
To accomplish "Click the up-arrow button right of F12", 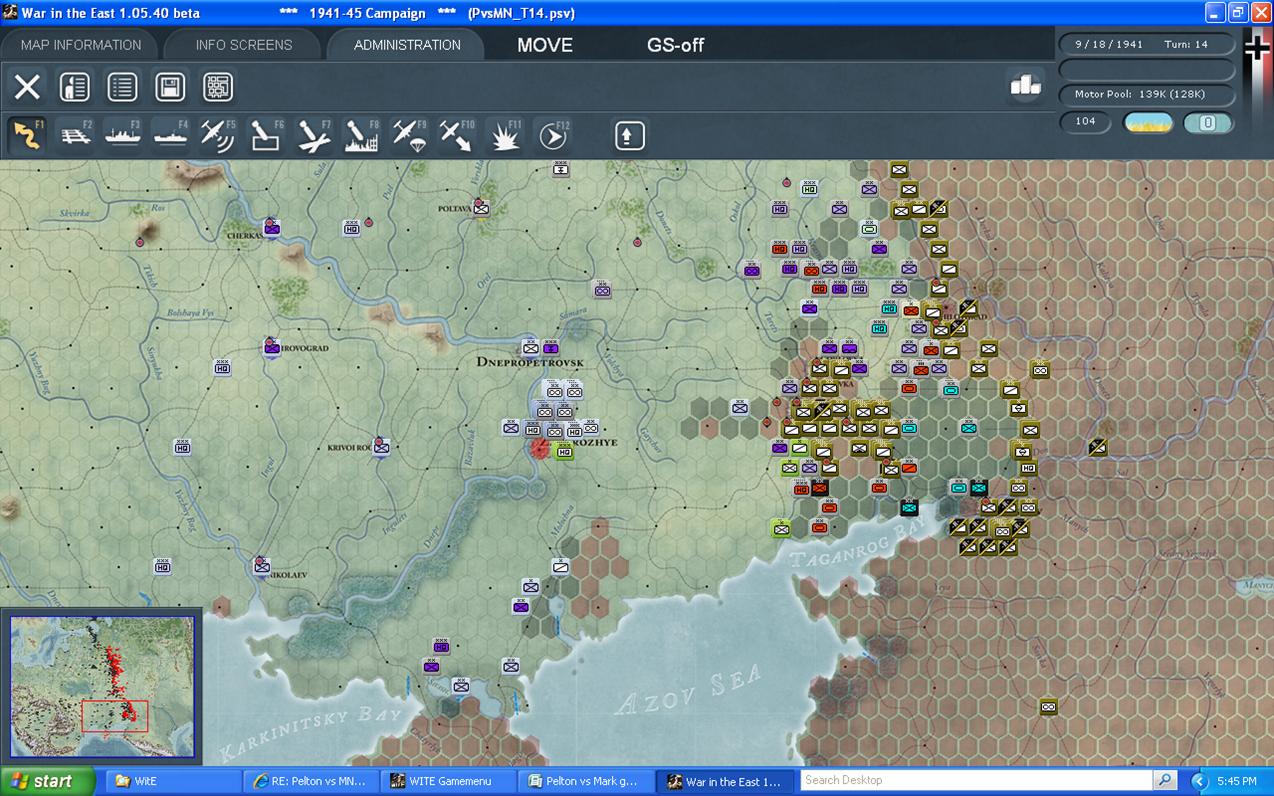I will click(x=630, y=135).
